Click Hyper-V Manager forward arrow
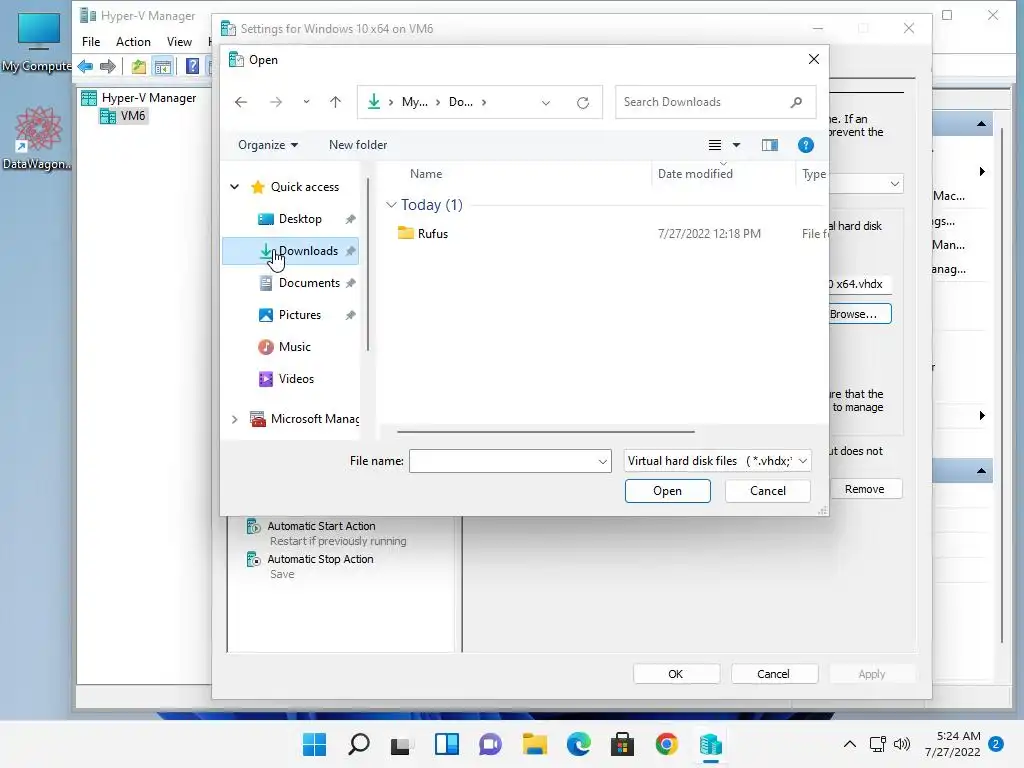1024x768 pixels. pyautogui.click(x=108, y=66)
